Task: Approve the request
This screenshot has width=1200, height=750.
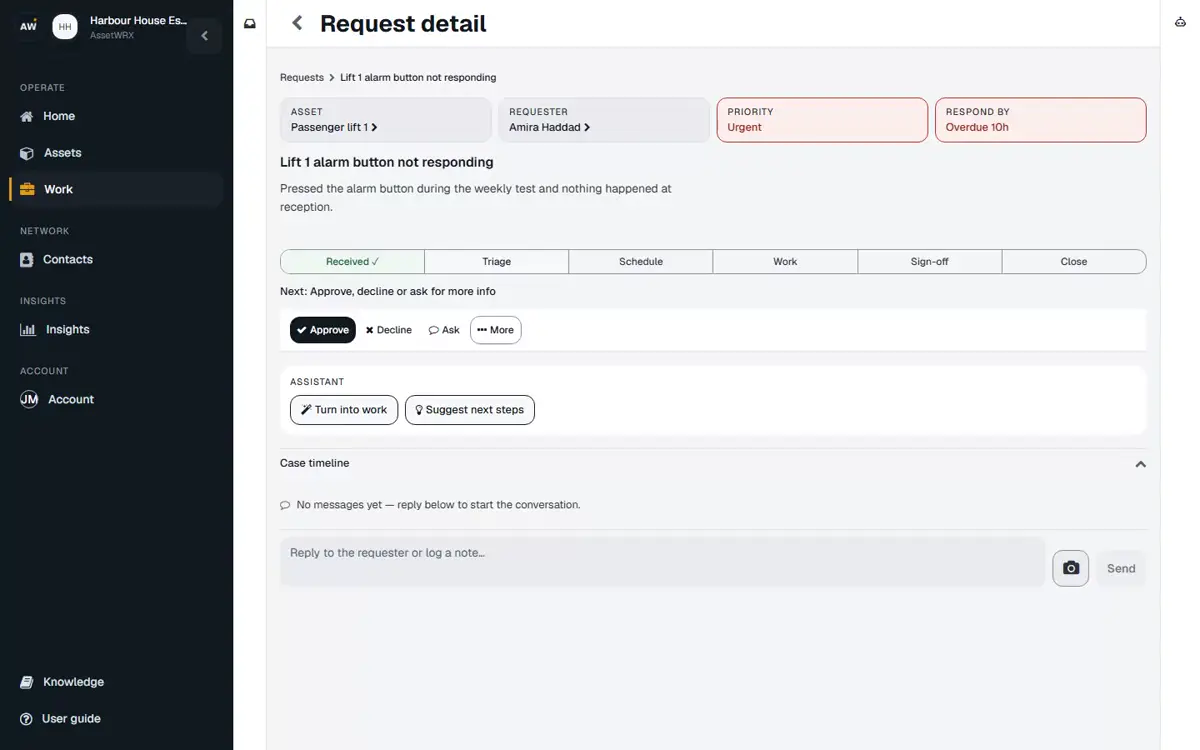Action: [323, 330]
